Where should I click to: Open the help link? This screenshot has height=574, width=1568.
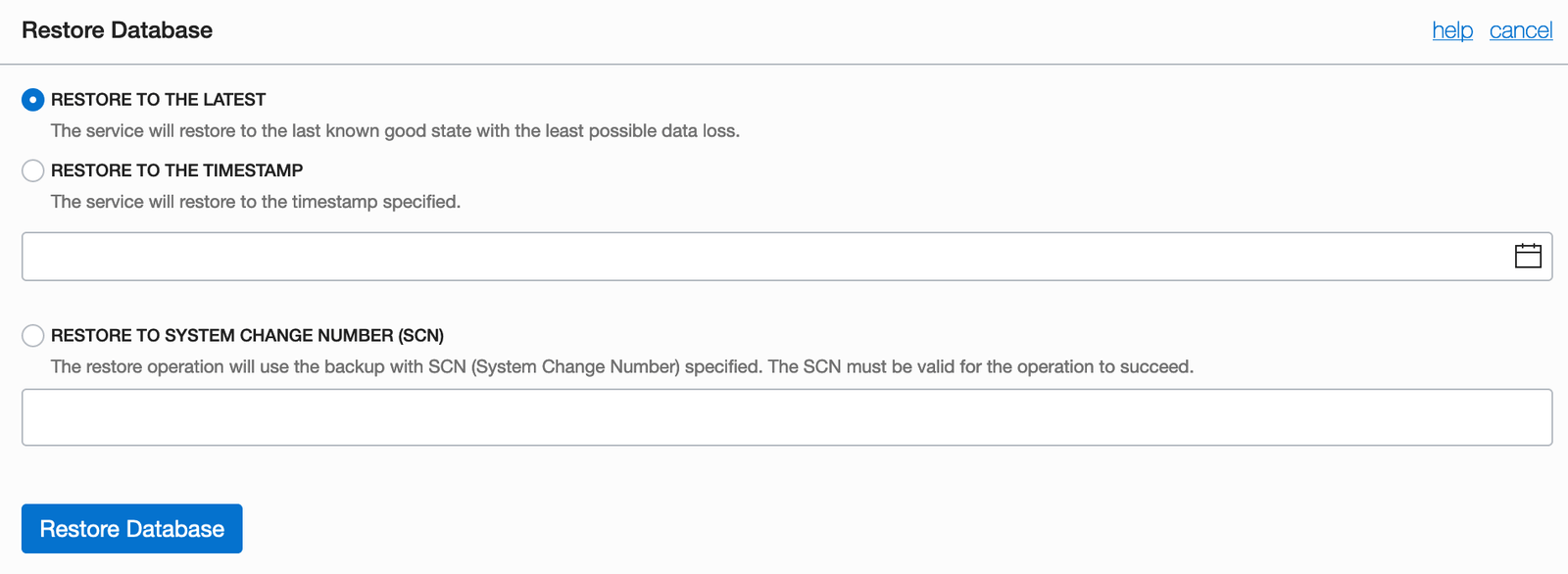[1452, 30]
